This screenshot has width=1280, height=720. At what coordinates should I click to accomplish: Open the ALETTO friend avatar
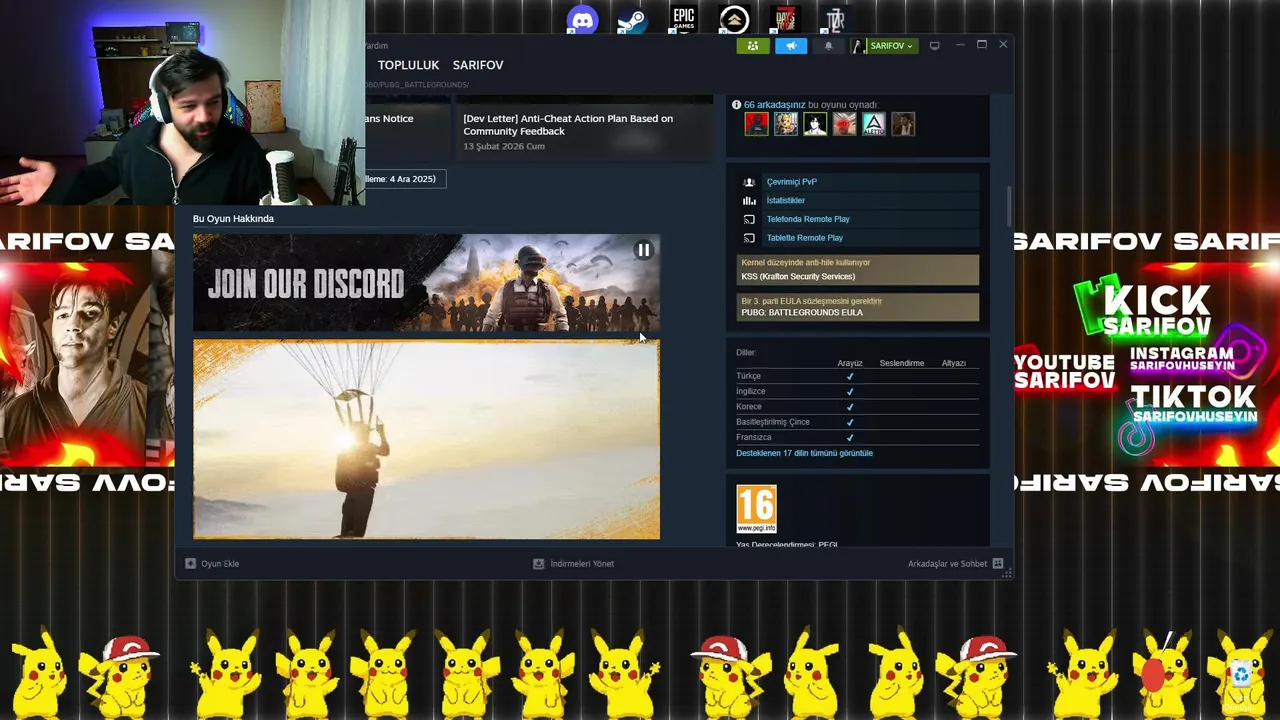[x=874, y=124]
